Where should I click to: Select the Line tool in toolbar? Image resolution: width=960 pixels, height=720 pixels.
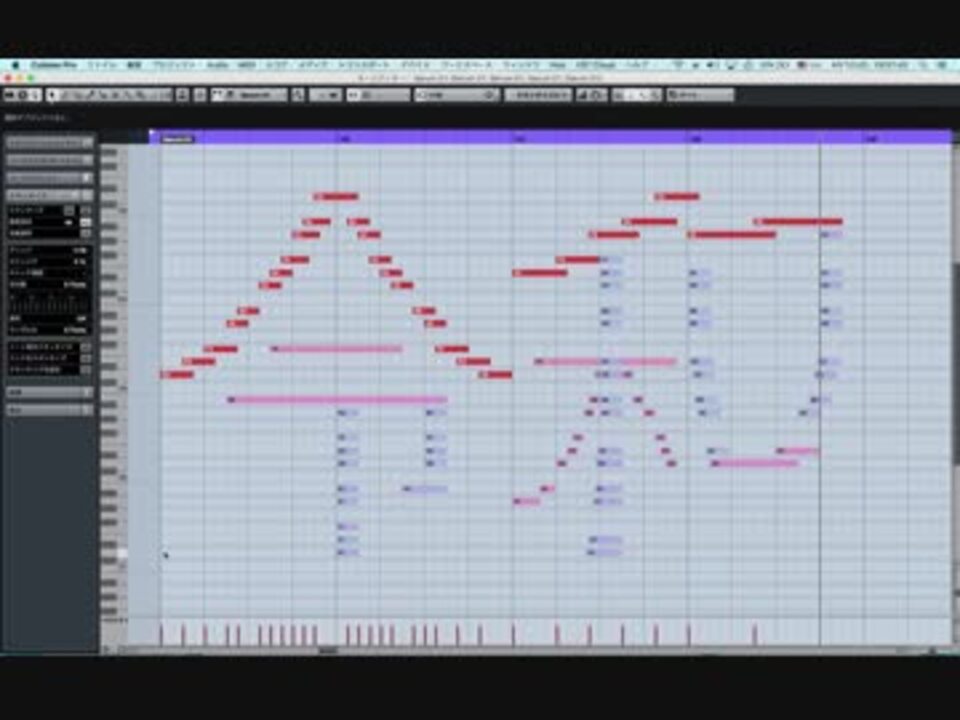coord(156,95)
